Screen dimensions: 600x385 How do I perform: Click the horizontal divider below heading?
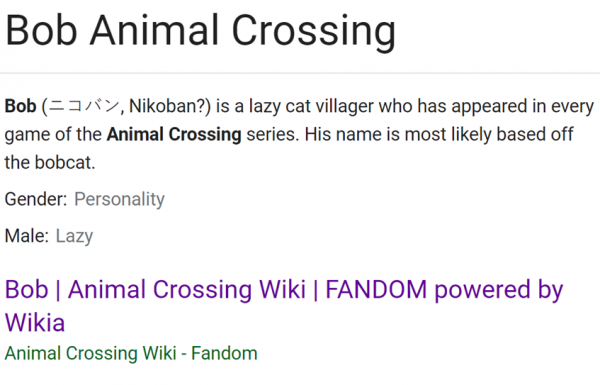[300, 72]
